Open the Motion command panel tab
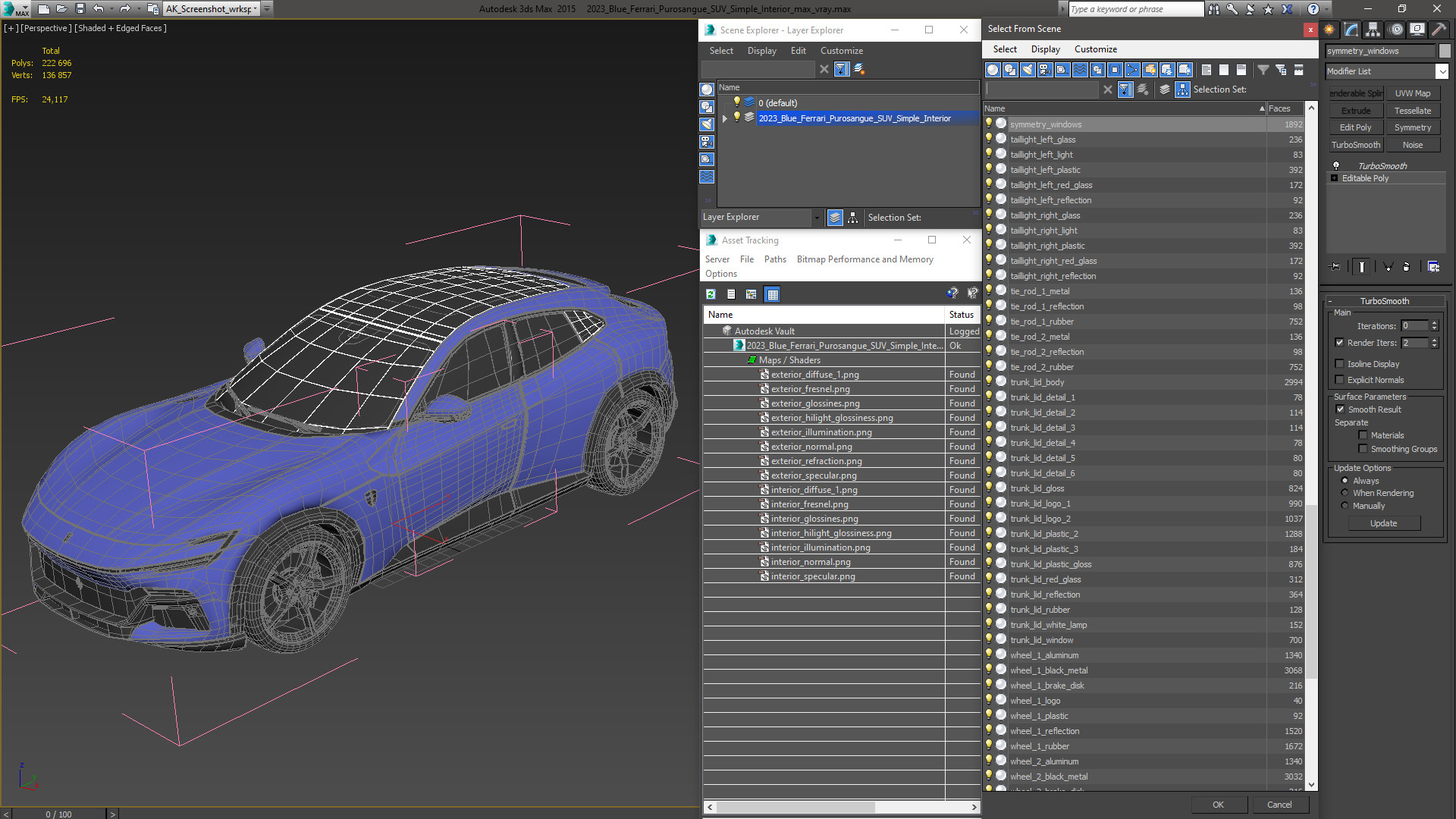Screen dimensions: 1456x819 [x=1395, y=30]
